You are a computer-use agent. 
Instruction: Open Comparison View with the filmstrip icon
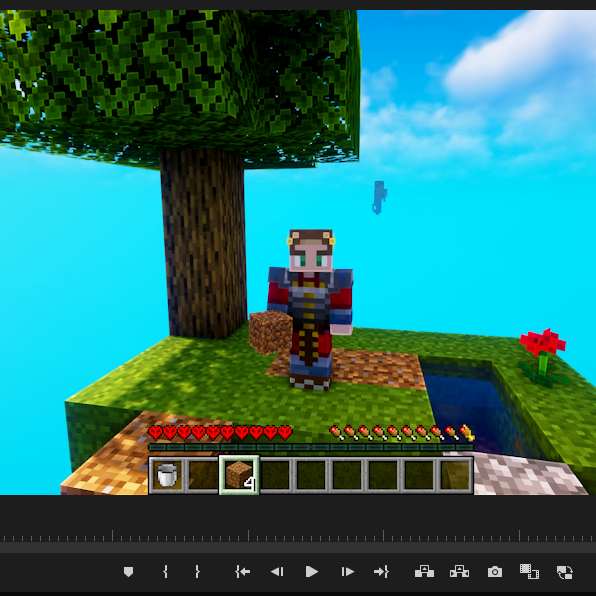529,572
